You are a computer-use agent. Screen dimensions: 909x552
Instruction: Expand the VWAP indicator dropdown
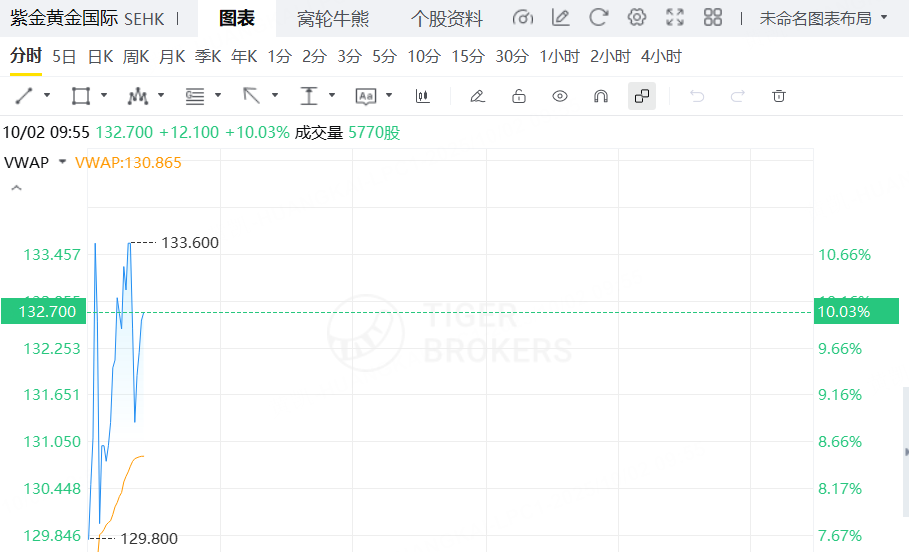pyautogui.click(x=62, y=162)
